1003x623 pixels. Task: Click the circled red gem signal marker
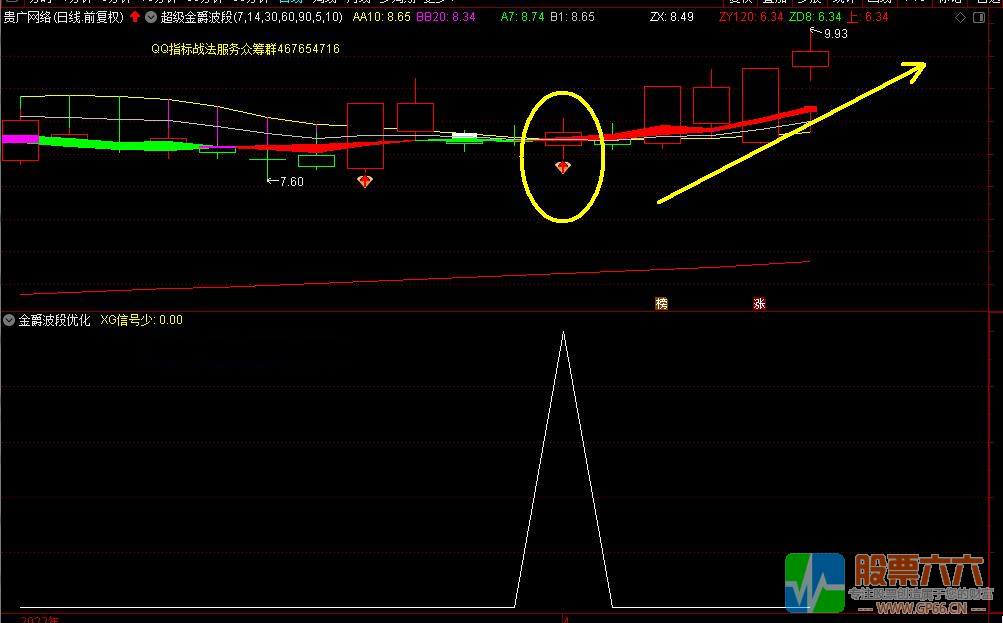(563, 167)
